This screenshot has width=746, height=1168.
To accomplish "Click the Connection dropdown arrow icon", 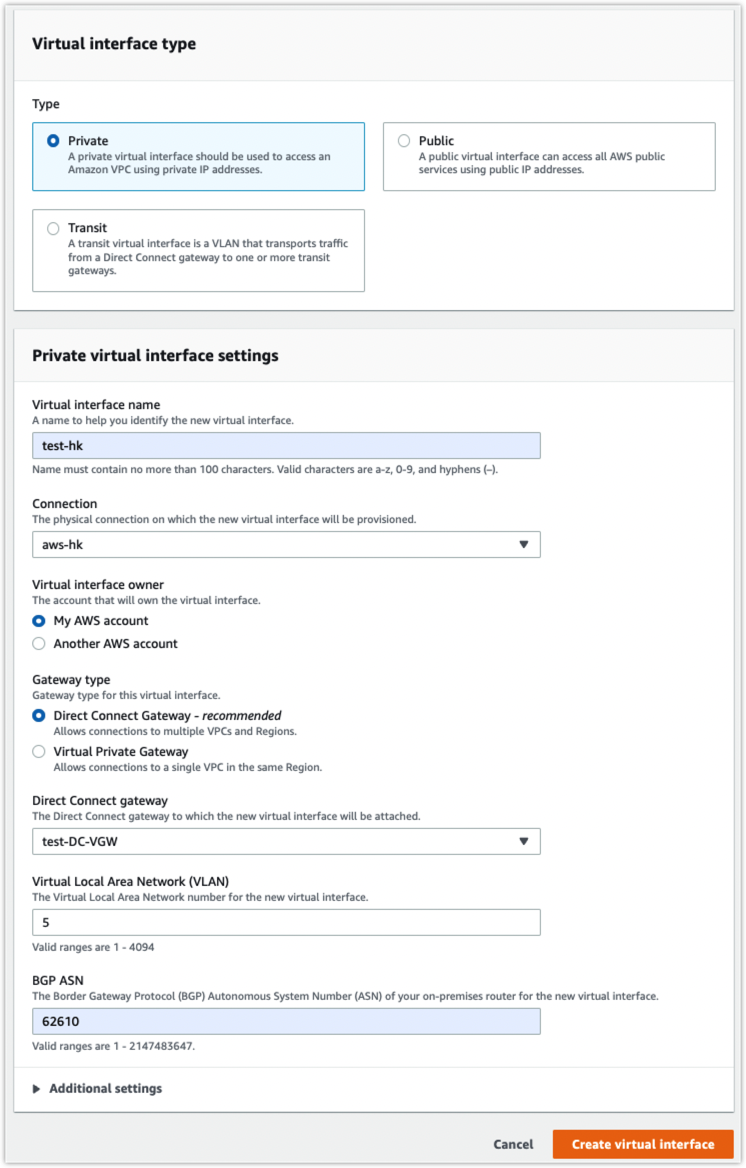I will pyautogui.click(x=524, y=545).
